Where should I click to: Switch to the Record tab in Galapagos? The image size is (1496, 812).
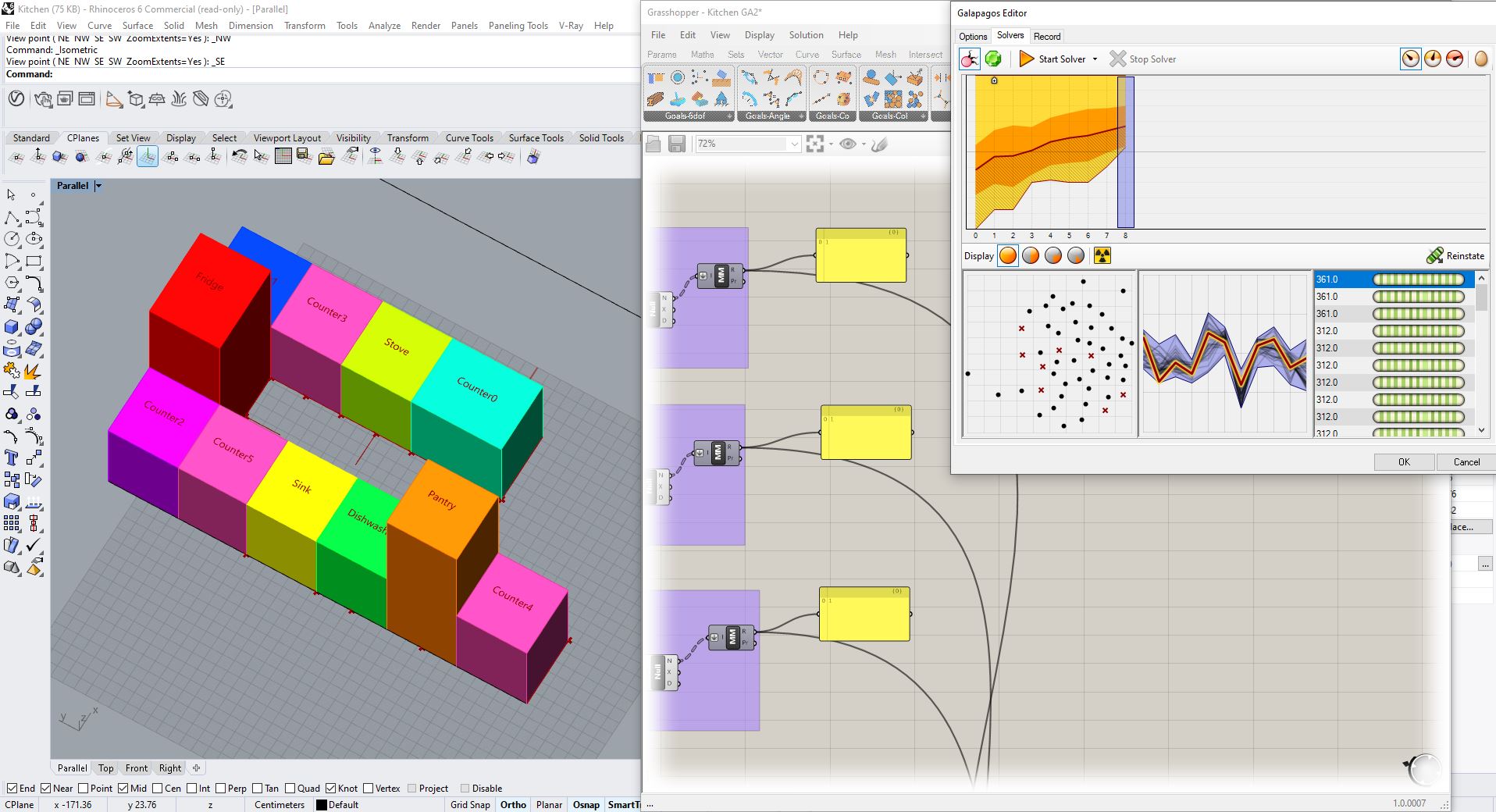pyautogui.click(x=1046, y=37)
